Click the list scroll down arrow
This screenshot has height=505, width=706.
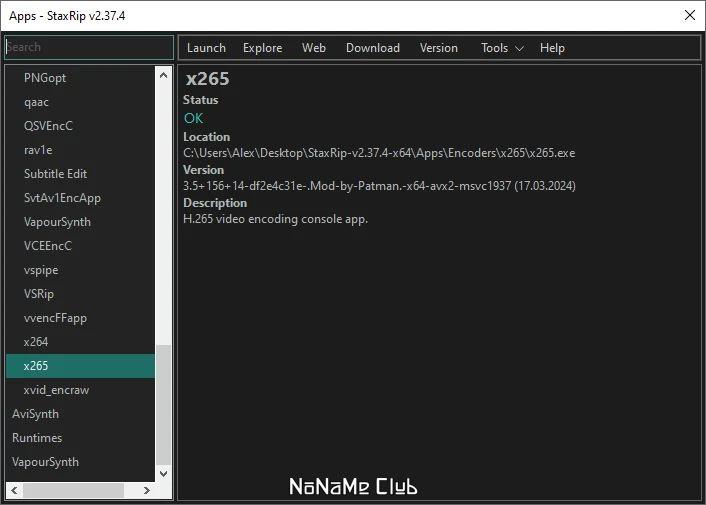(163, 473)
